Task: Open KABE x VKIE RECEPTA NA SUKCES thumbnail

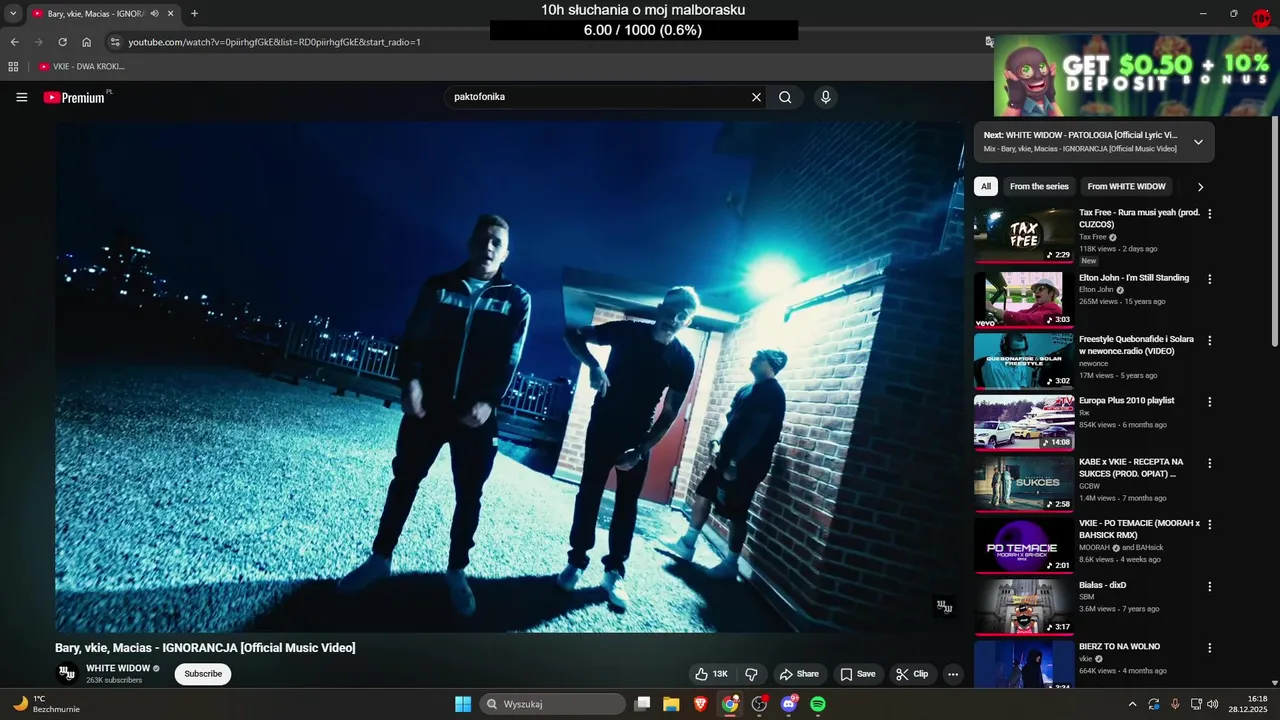Action: pyautogui.click(x=1024, y=484)
